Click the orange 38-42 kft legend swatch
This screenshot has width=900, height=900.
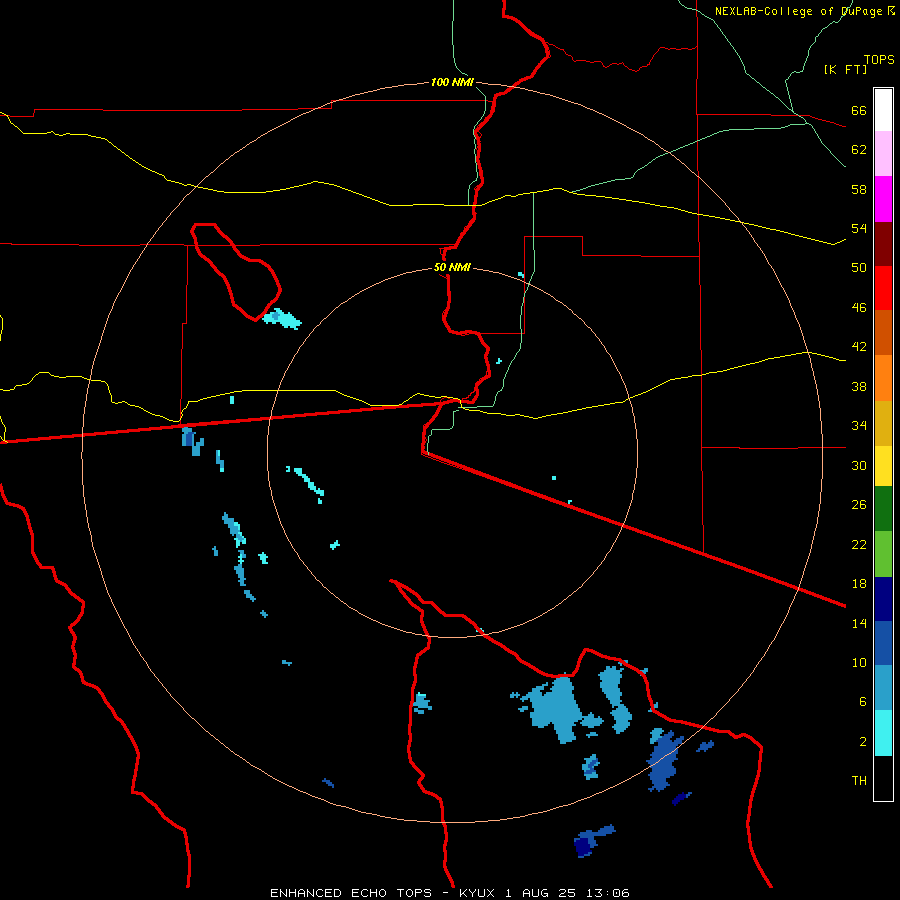coord(883,378)
